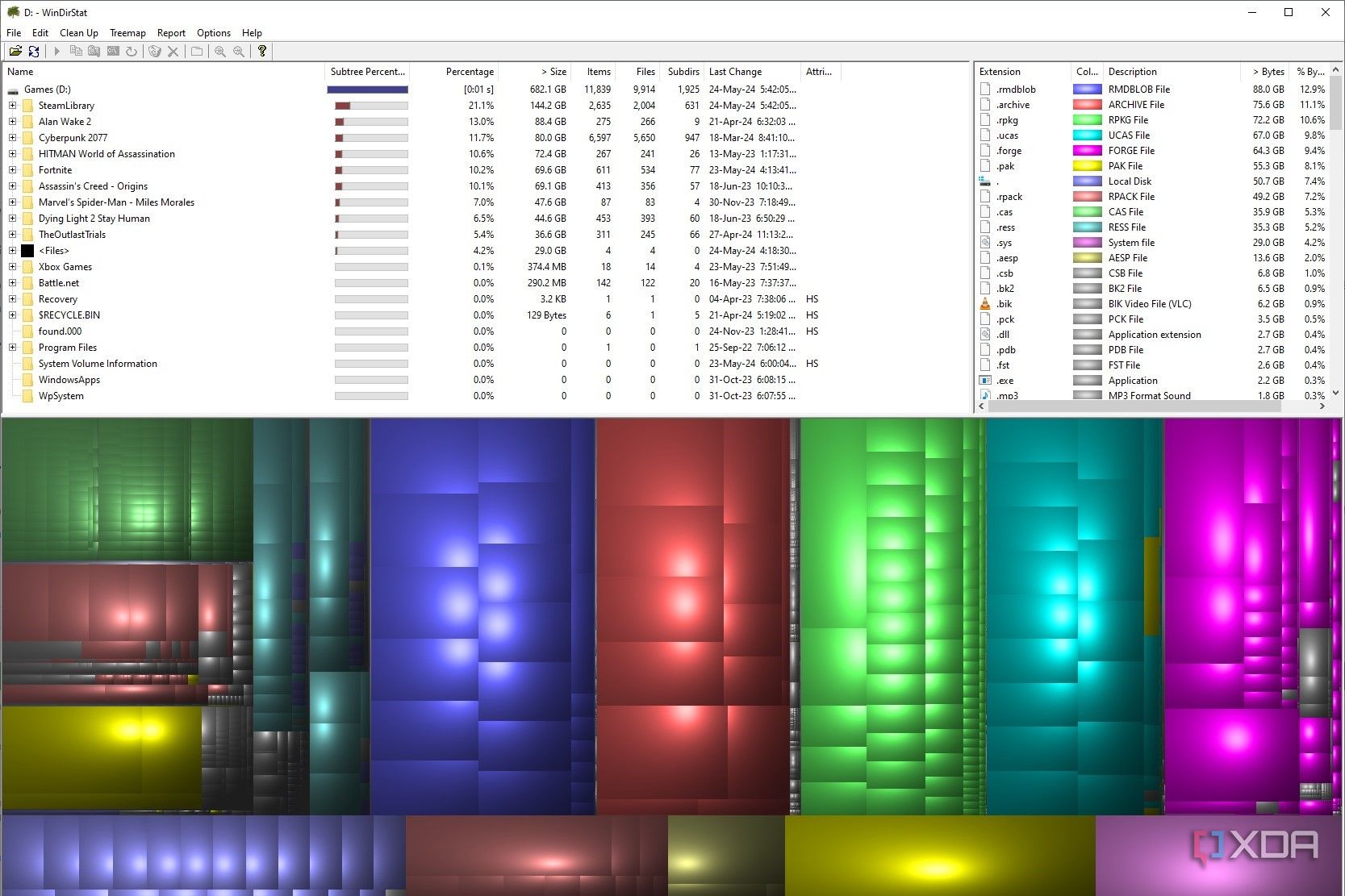Image resolution: width=1345 pixels, height=896 pixels.
Task: Open the Options menu
Action: 214,33
